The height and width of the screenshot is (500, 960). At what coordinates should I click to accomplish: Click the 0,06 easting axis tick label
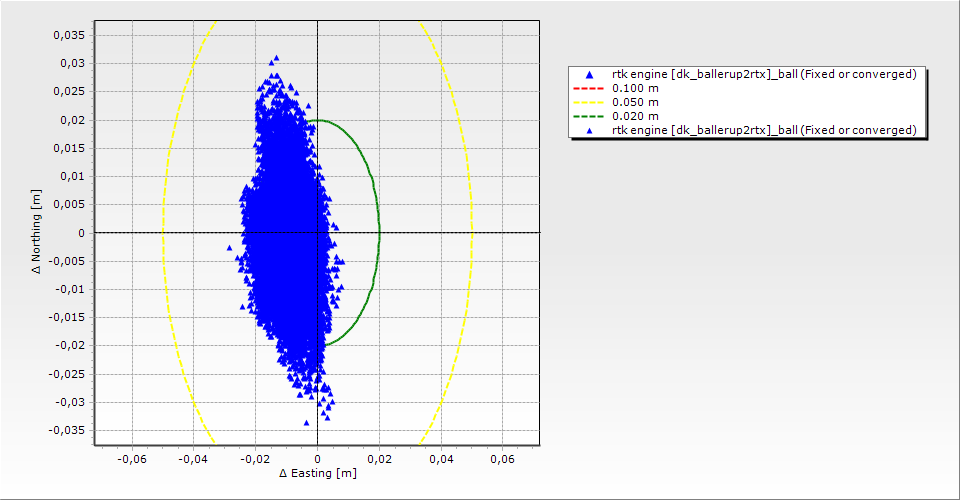pyautogui.click(x=503, y=458)
